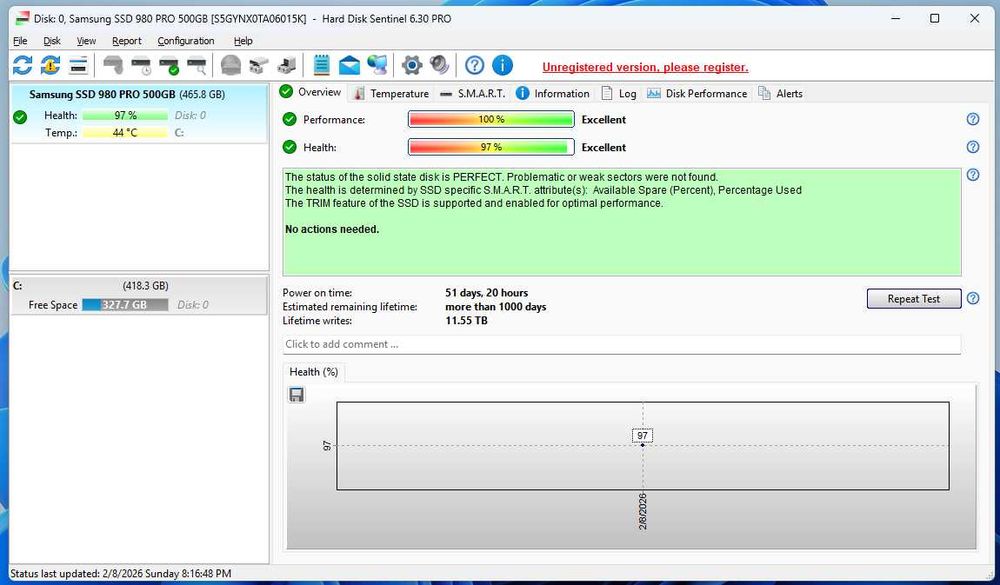Click the help icon beside status text box
The height and width of the screenshot is (585, 1000).
click(x=973, y=175)
